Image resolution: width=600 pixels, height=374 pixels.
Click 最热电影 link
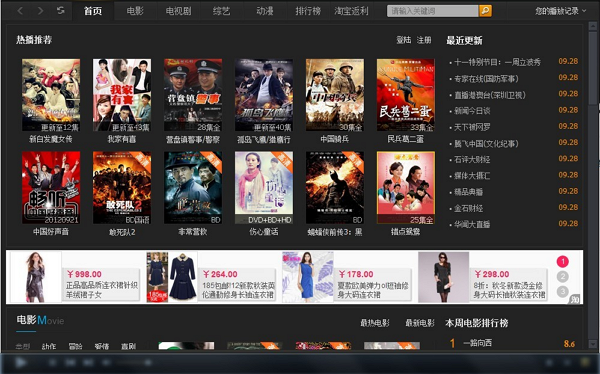375,323
